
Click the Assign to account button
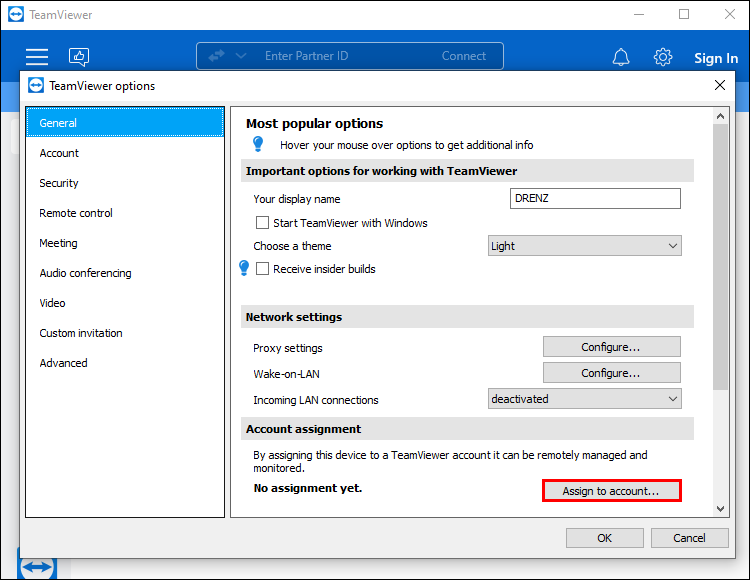tap(611, 491)
